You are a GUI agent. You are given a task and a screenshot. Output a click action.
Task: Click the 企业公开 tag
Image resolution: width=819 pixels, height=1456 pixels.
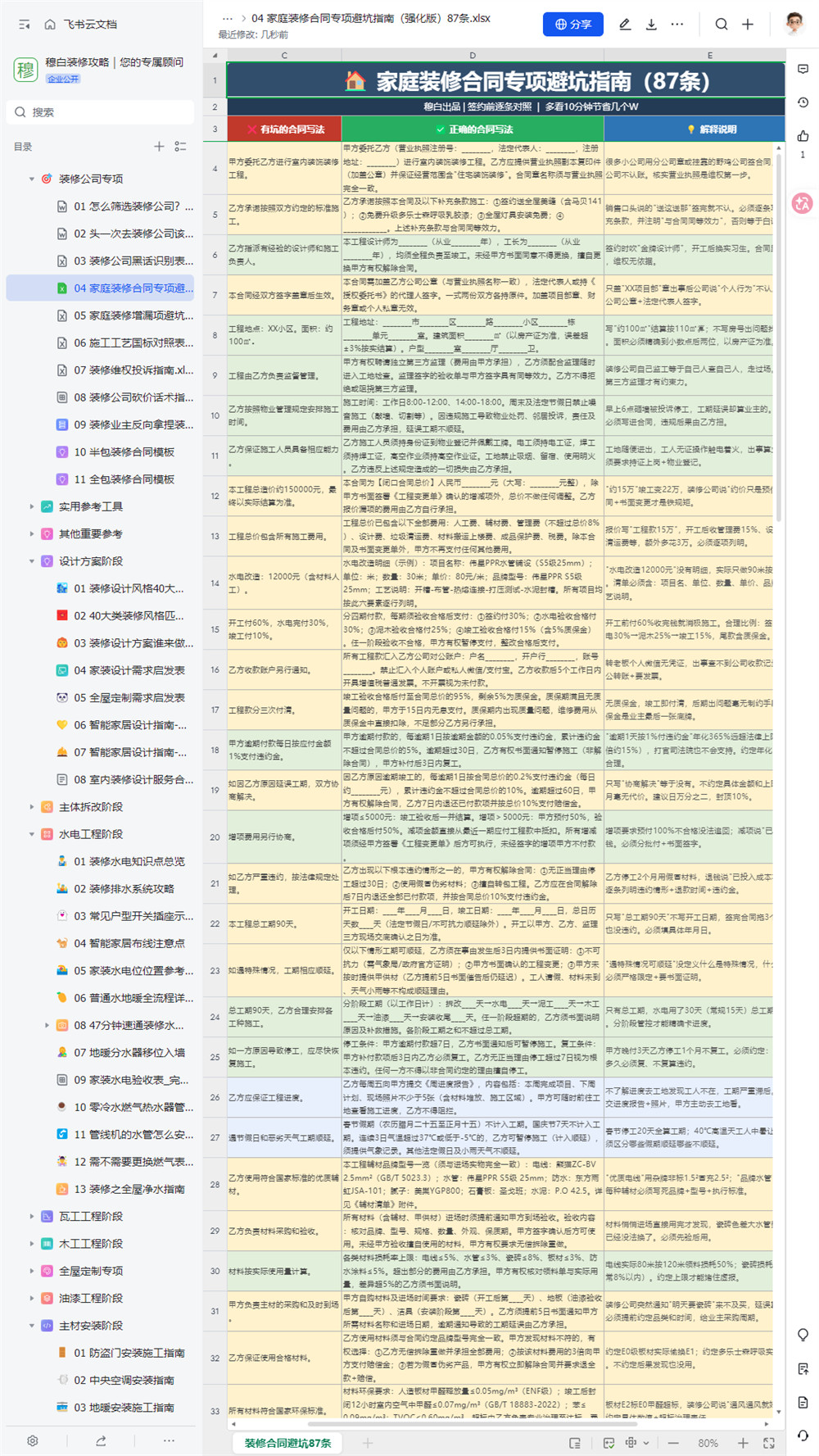[x=63, y=79]
